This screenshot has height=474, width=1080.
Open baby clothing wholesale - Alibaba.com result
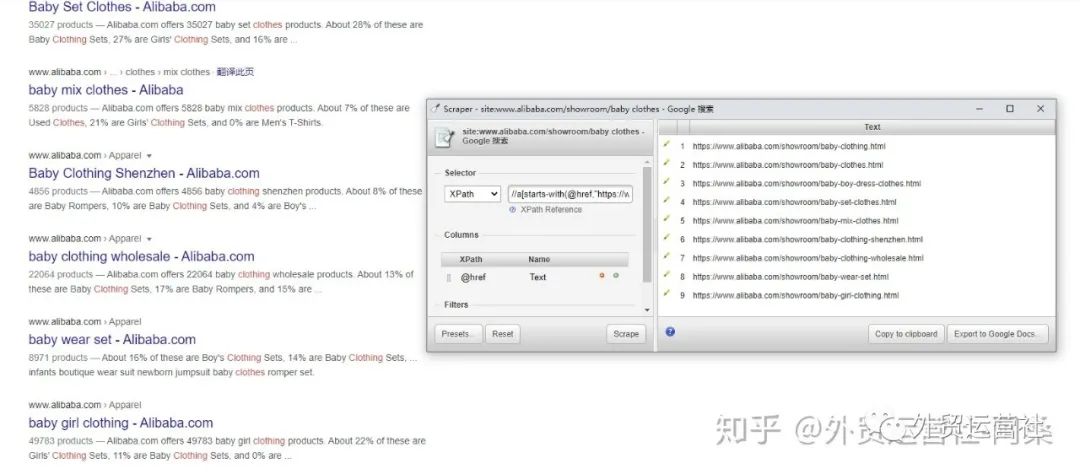pos(141,256)
